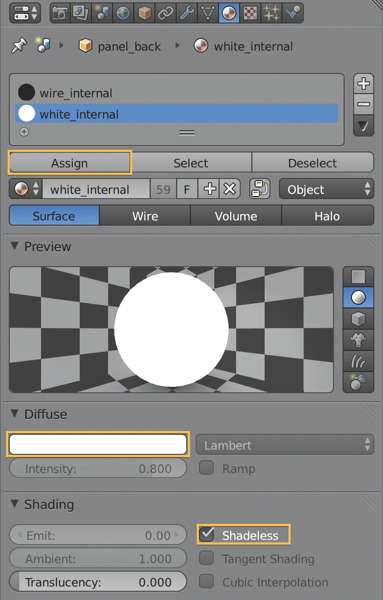The width and height of the screenshot is (383, 600).
Task: Browse materials to be linked
Action: click(x=26, y=189)
